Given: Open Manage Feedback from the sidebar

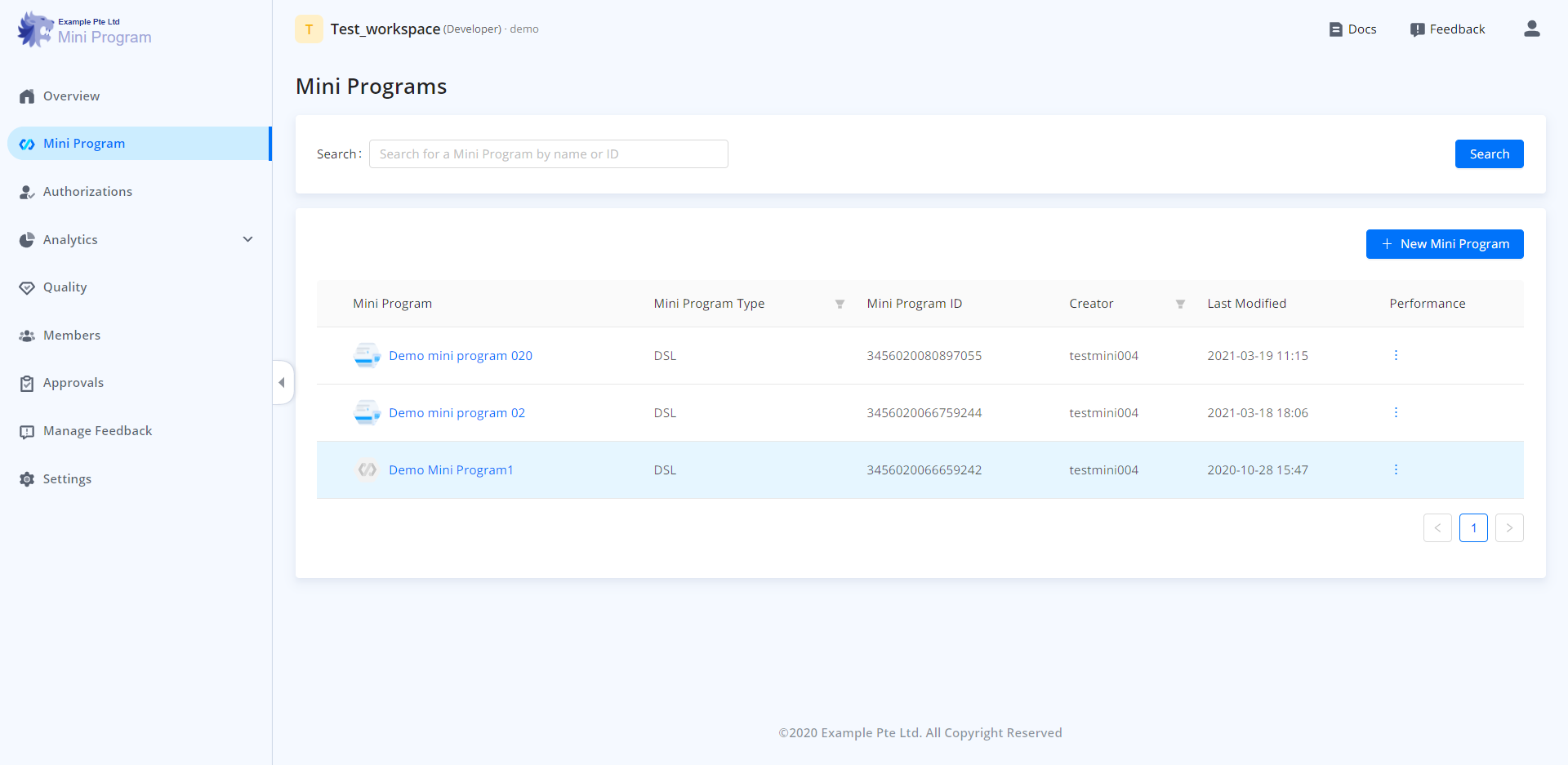Looking at the screenshot, I should (x=97, y=431).
